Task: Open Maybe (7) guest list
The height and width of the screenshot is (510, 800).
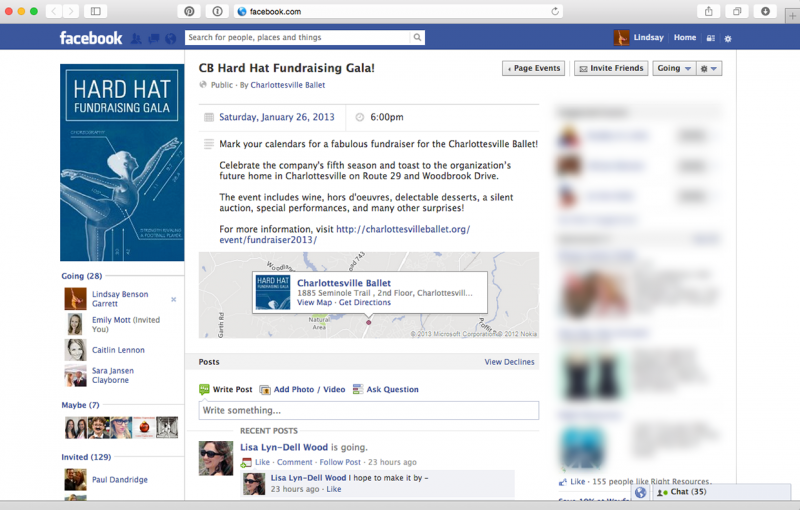Action: [80, 405]
